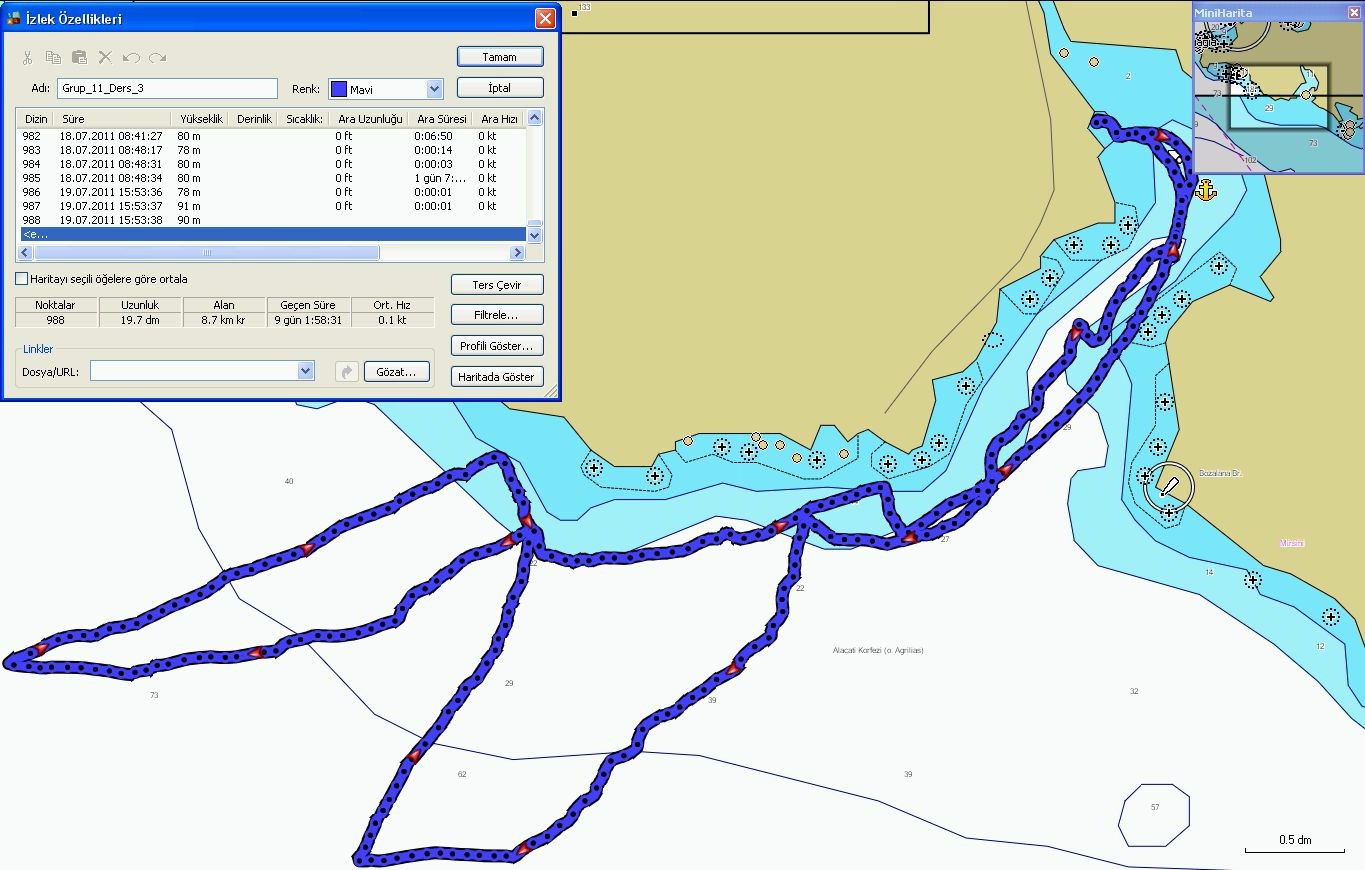Click the Ters Çevir button

tap(497, 285)
